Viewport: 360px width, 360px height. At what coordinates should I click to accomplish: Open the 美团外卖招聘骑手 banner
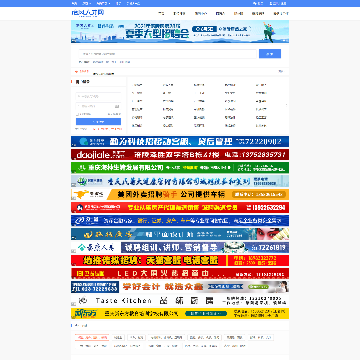click(180, 194)
